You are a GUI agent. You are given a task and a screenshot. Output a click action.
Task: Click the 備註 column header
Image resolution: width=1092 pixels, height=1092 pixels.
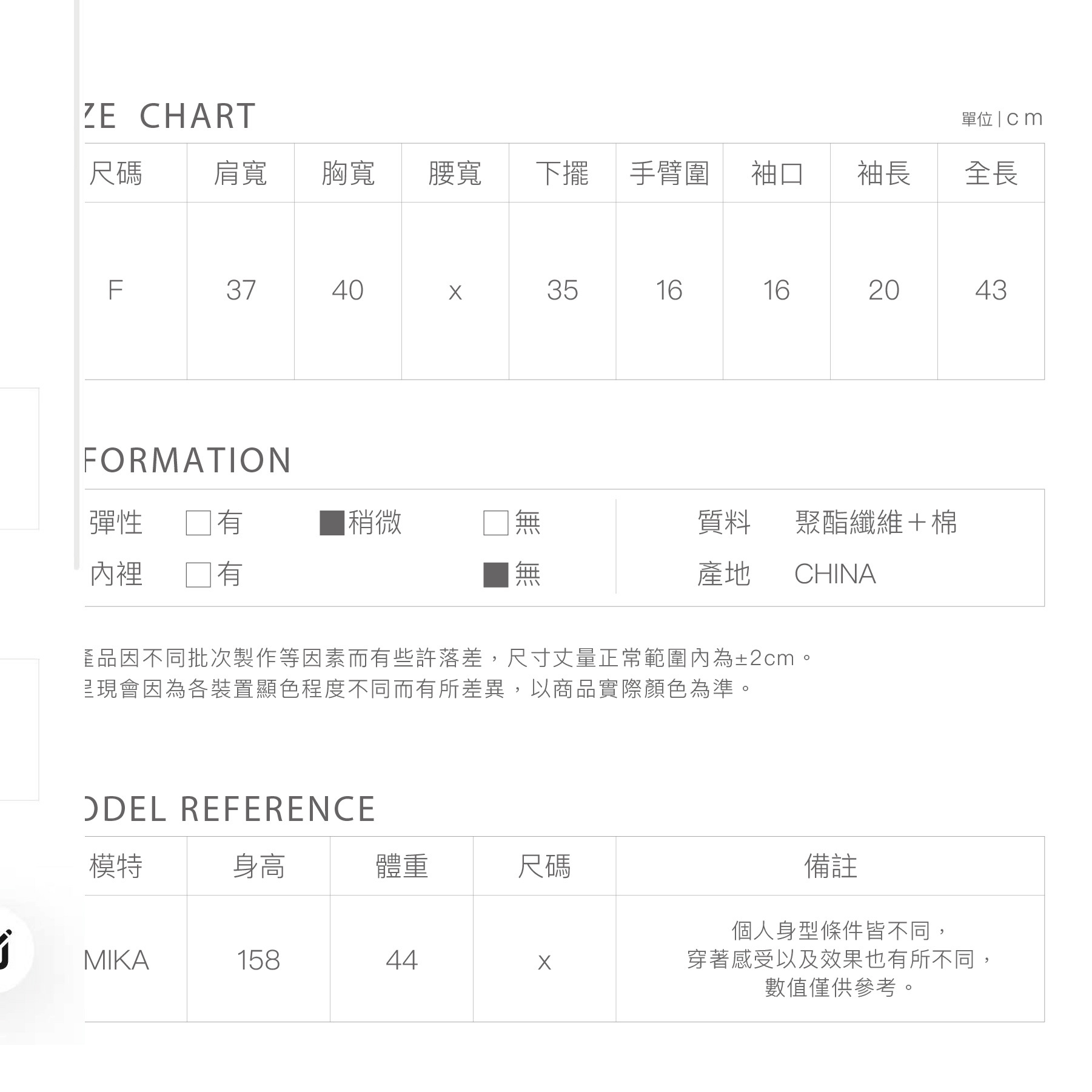coord(830,866)
